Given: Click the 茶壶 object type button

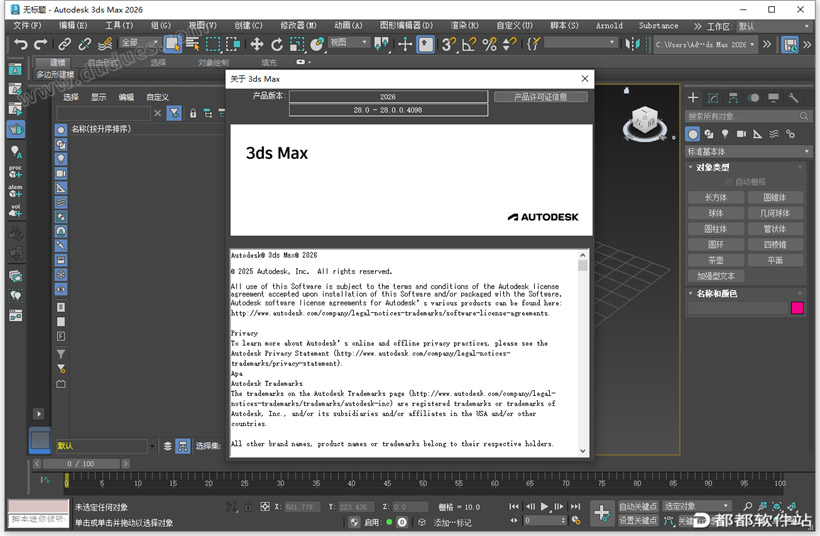Looking at the screenshot, I should coord(715,260).
